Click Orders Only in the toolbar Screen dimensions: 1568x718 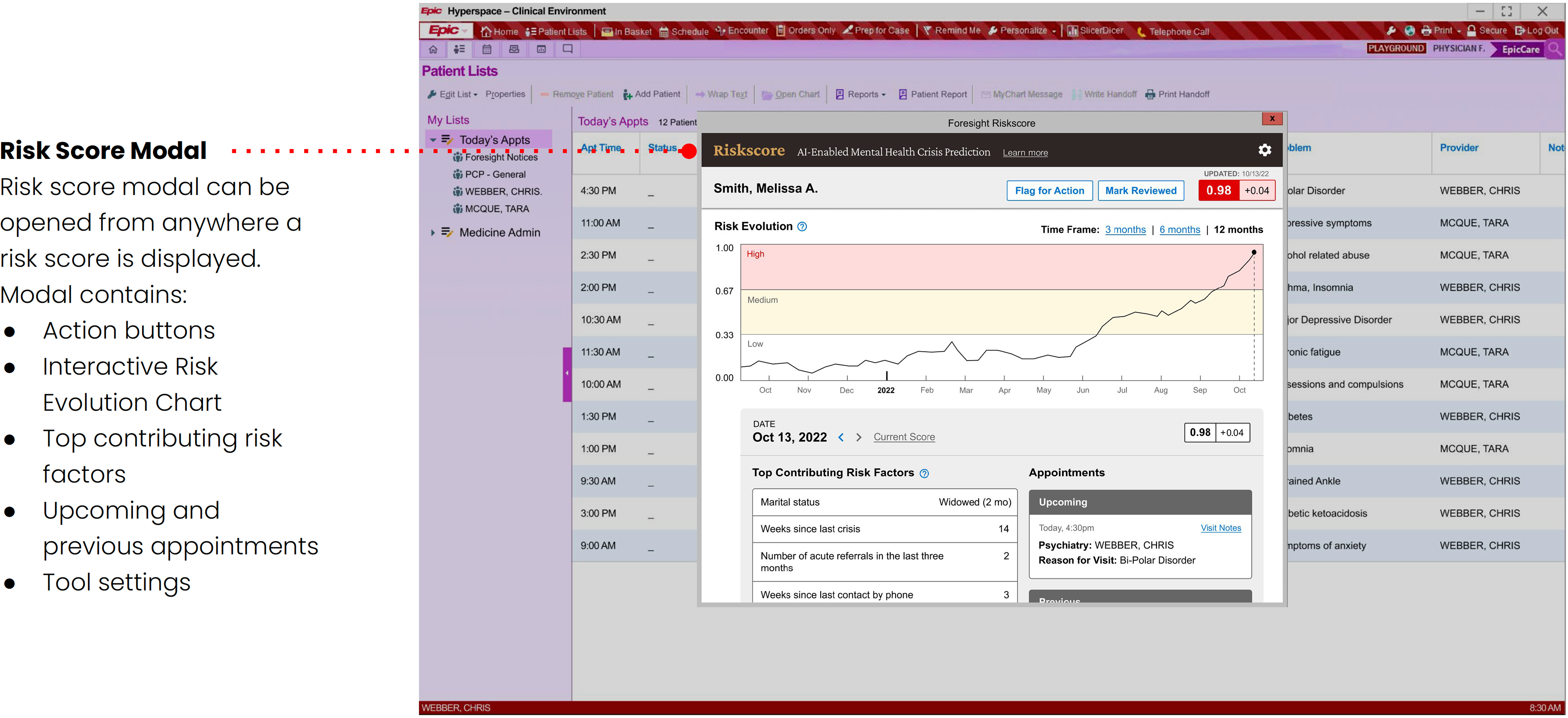(805, 31)
